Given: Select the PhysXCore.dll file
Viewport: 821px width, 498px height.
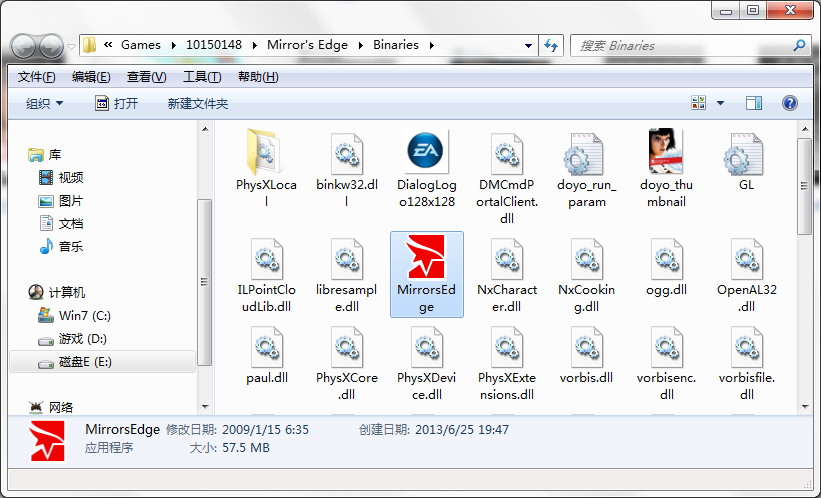Looking at the screenshot, I should (x=347, y=363).
